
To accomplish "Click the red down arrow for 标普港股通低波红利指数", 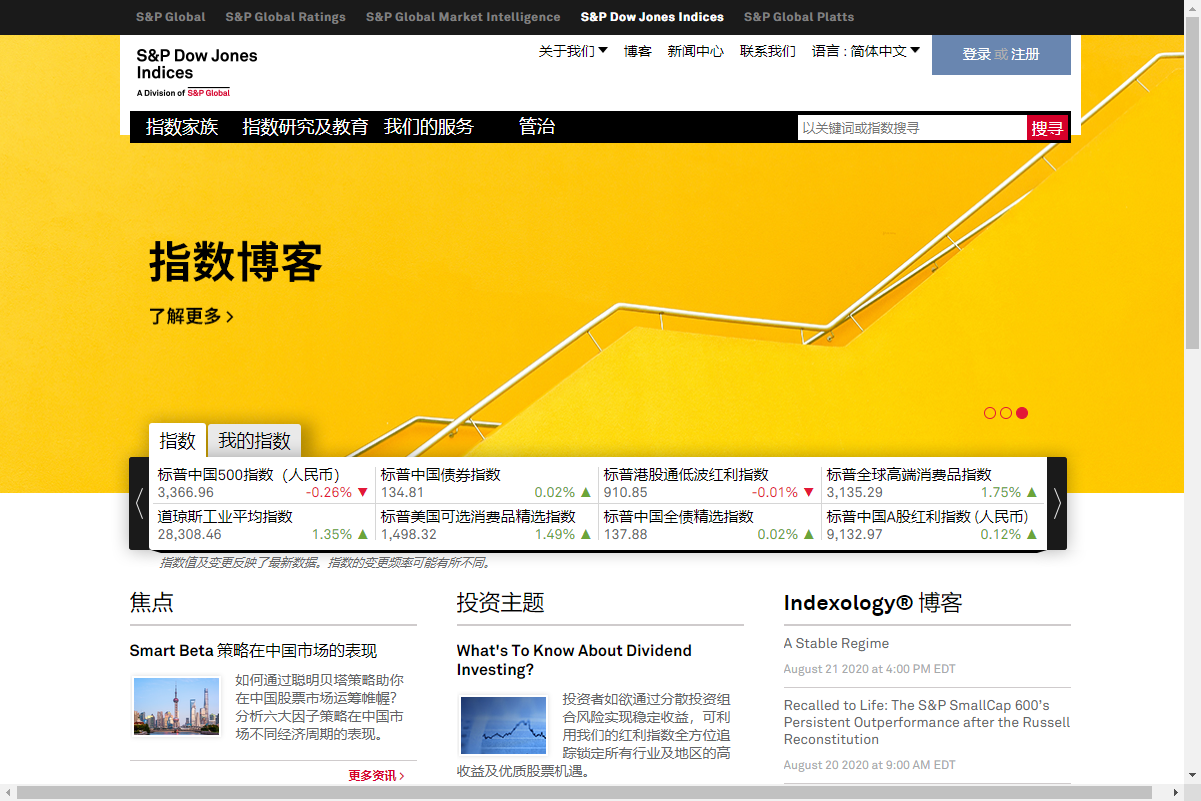I will (809, 493).
